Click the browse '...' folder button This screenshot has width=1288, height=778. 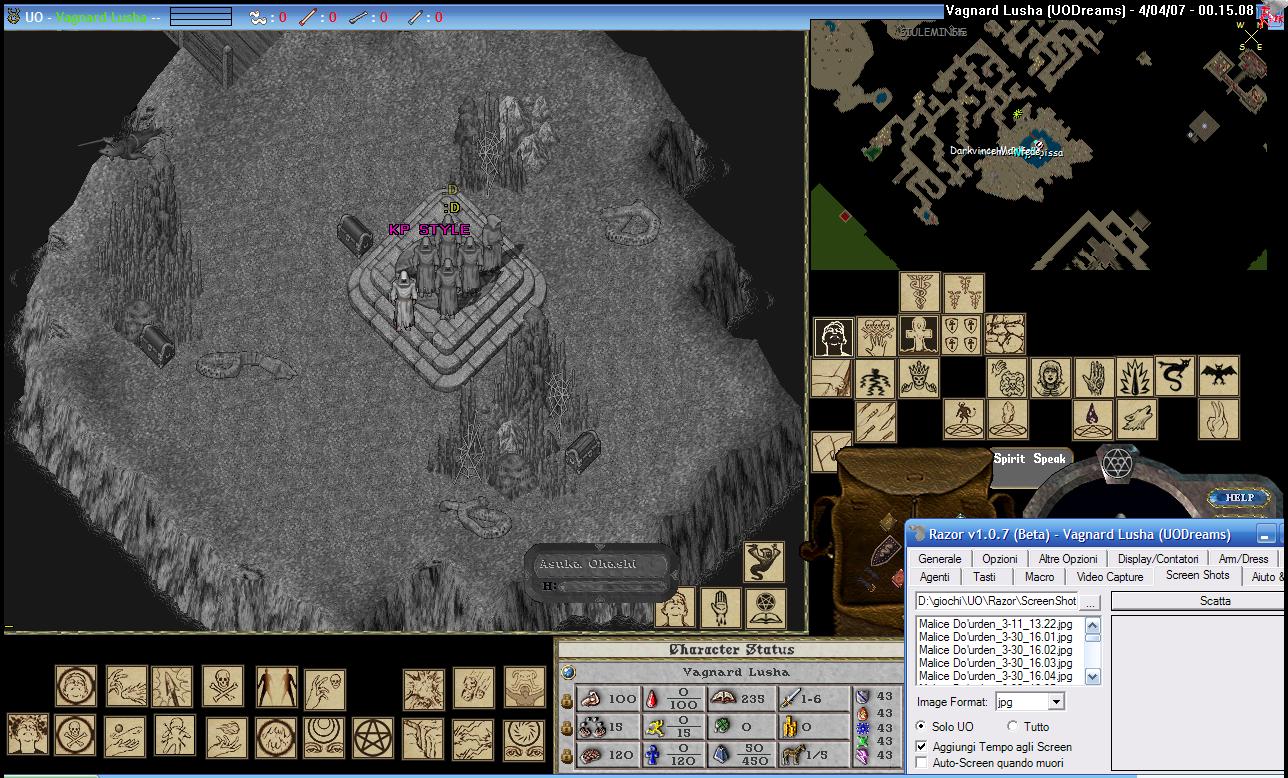point(1090,601)
